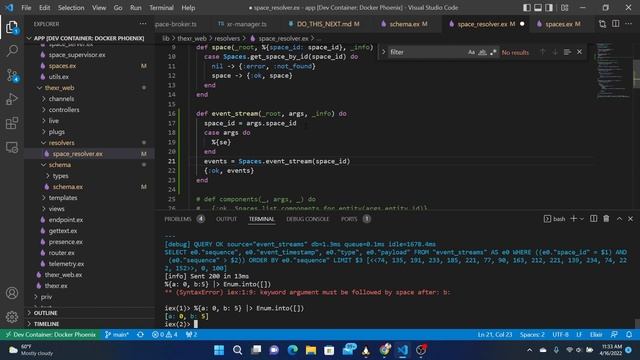640x360 pixels.
Task: Switch to the Output panel tab
Action: (227, 219)
